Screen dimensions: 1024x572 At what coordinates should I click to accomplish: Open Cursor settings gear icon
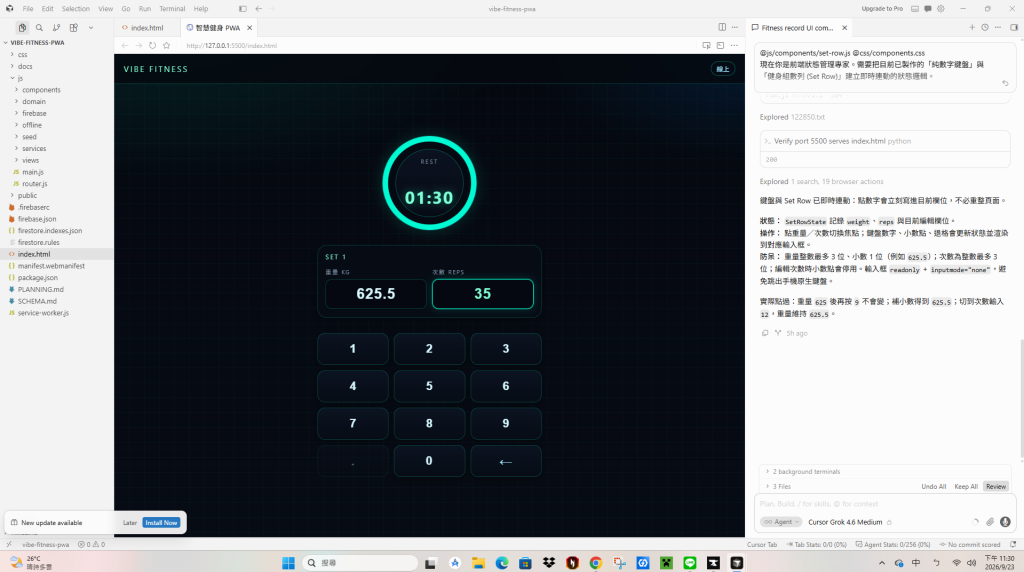[941, 8]
